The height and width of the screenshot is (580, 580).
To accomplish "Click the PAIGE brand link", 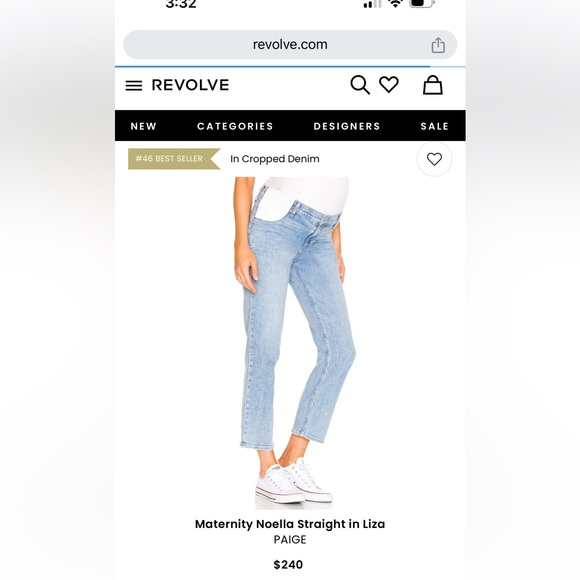I will click(x=290, y=540).
